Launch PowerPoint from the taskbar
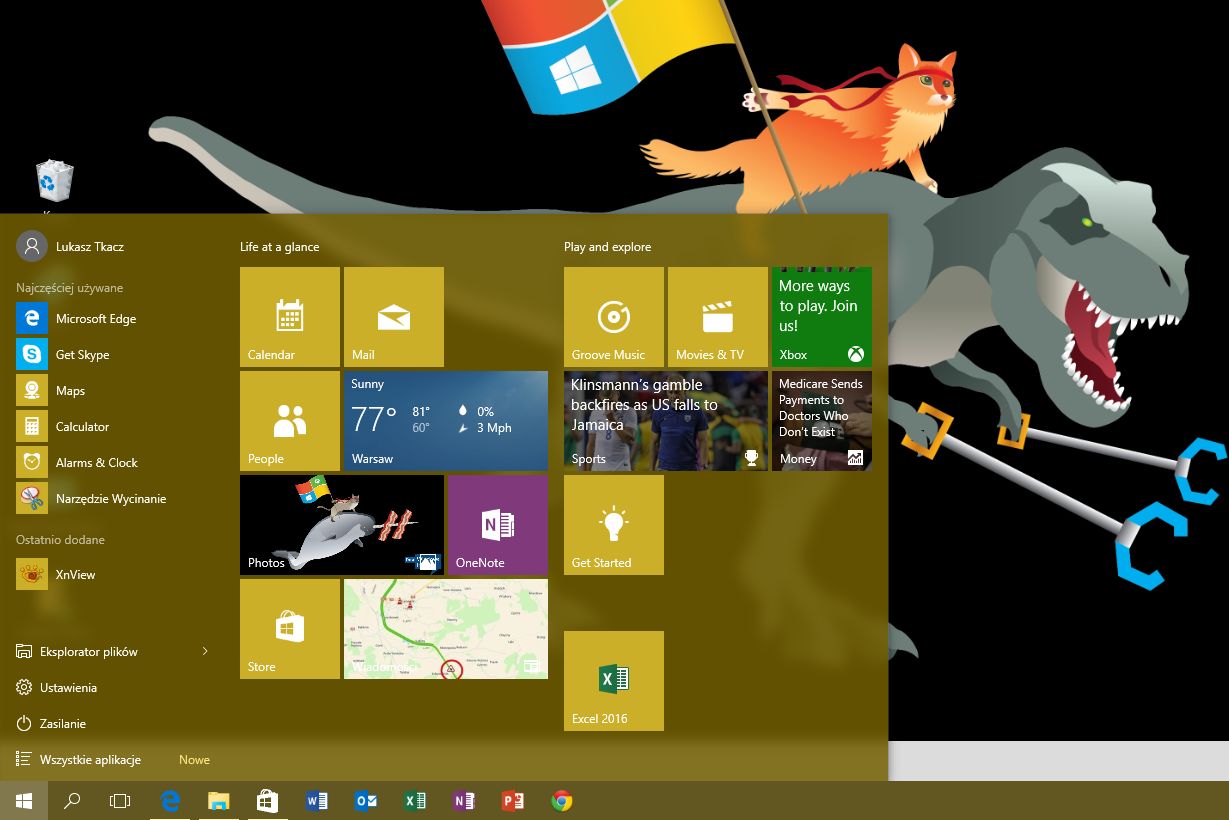 [x=512, y=800]
